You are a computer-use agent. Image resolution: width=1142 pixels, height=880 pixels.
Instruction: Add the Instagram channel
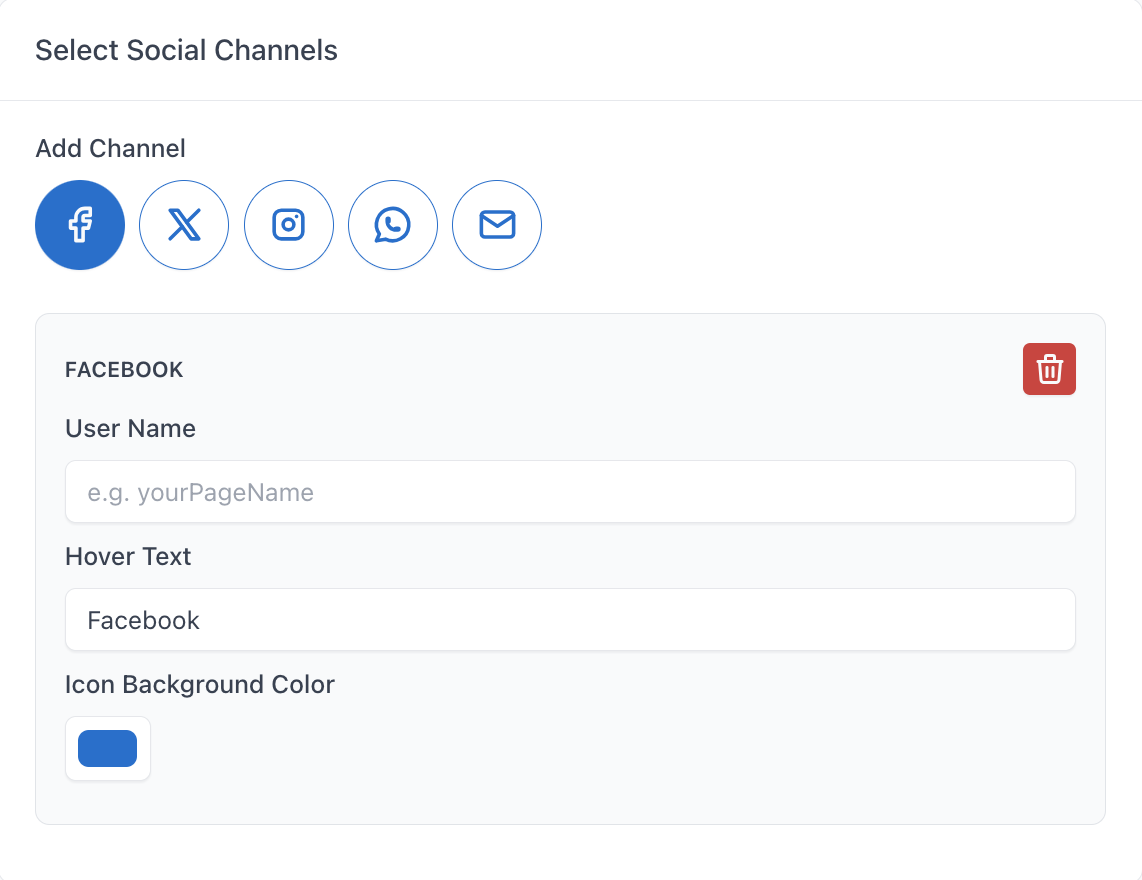[x=289, y=225]
